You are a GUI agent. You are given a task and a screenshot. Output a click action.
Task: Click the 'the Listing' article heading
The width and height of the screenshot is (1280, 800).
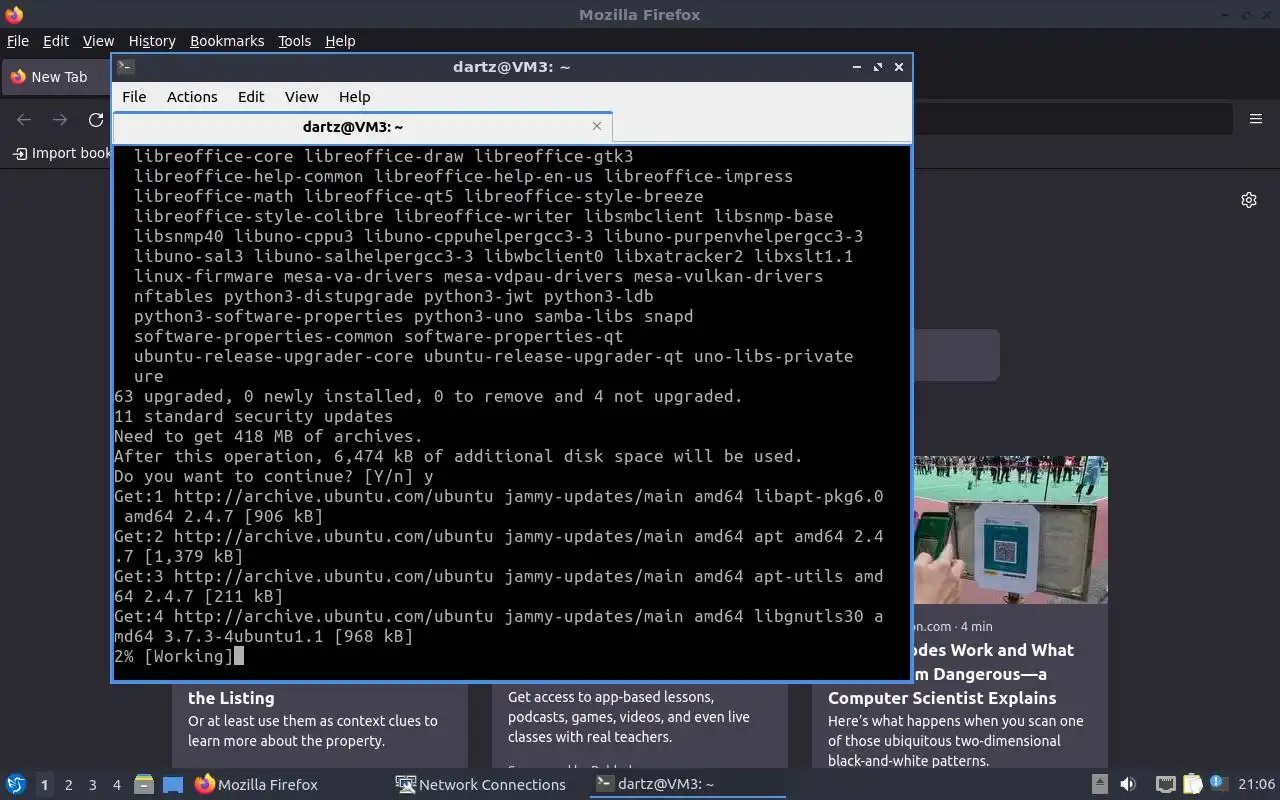pos(231,698)
